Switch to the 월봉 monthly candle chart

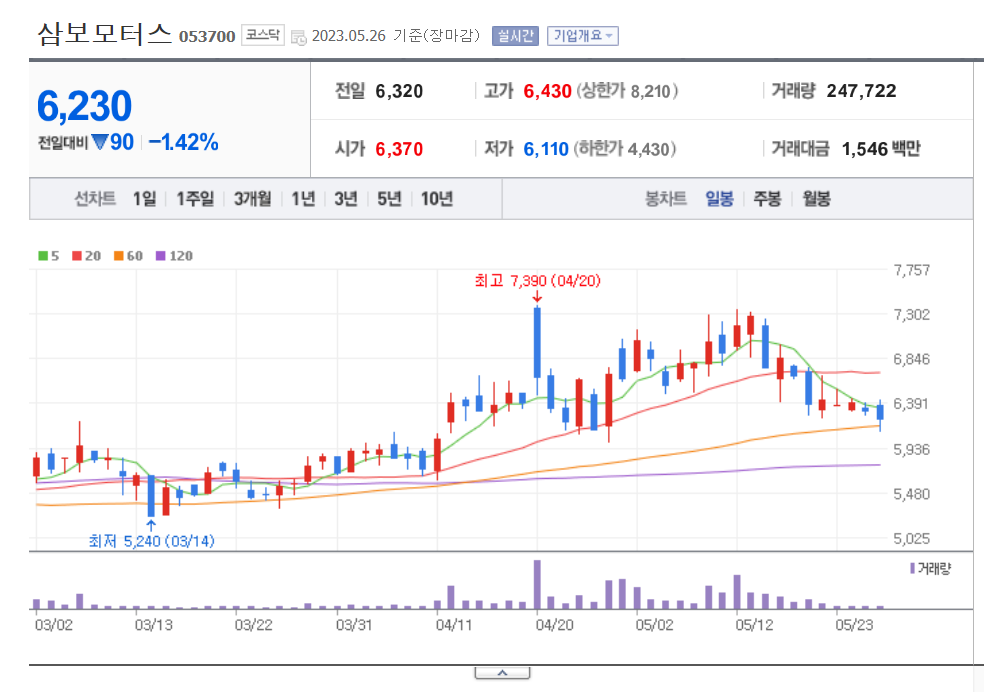pos(816,199)
